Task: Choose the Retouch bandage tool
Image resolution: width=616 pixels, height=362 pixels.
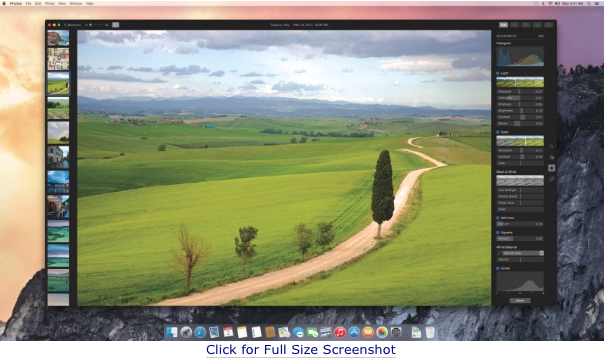Action: pos(551,179)
